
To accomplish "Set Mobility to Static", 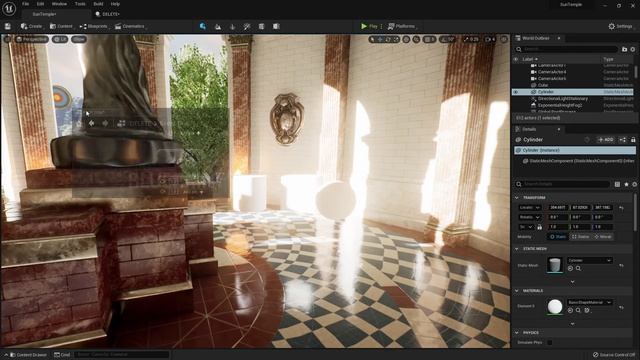I will (x=558, y=237).
